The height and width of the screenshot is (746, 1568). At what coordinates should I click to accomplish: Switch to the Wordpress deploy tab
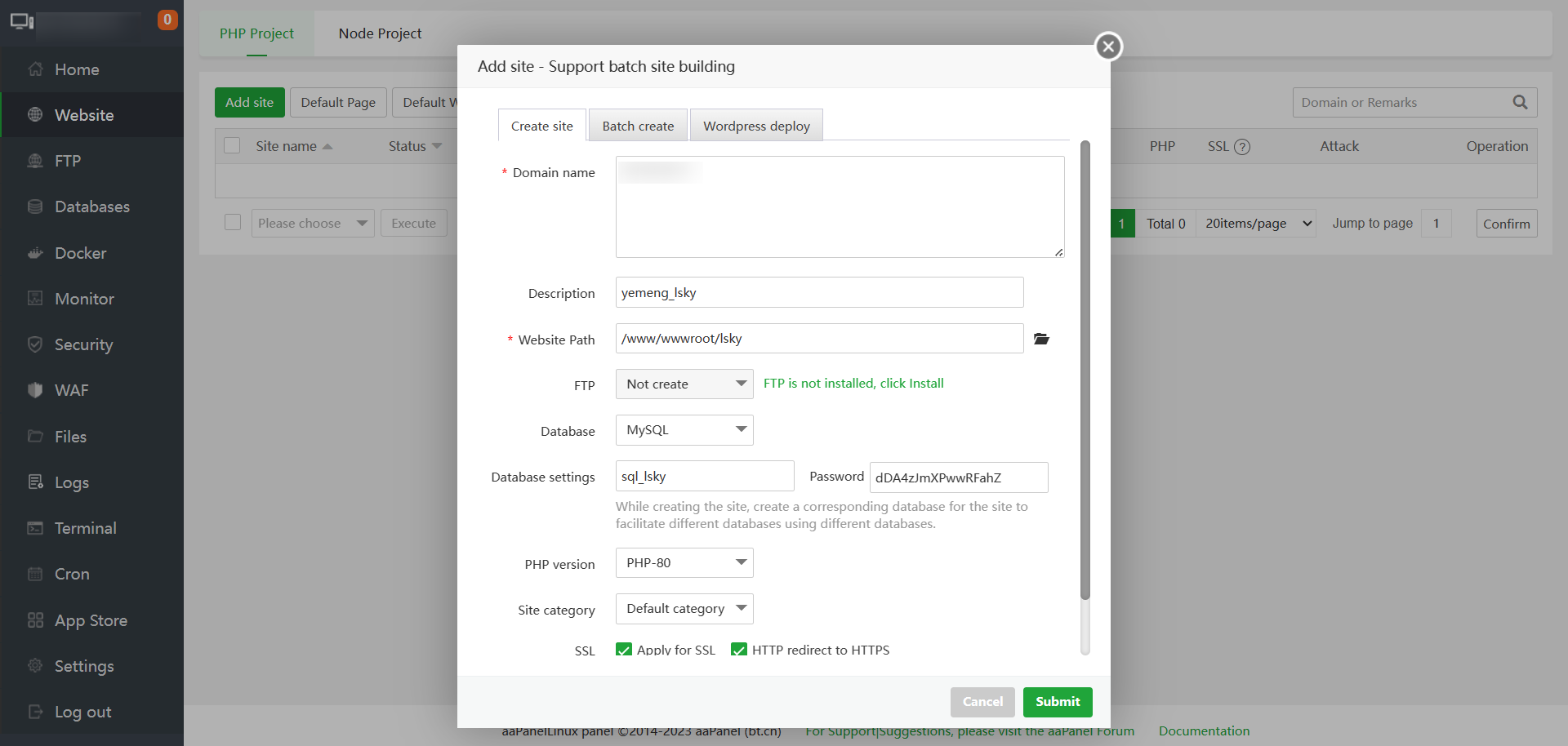pyautogui.click(x=756, y=126)
